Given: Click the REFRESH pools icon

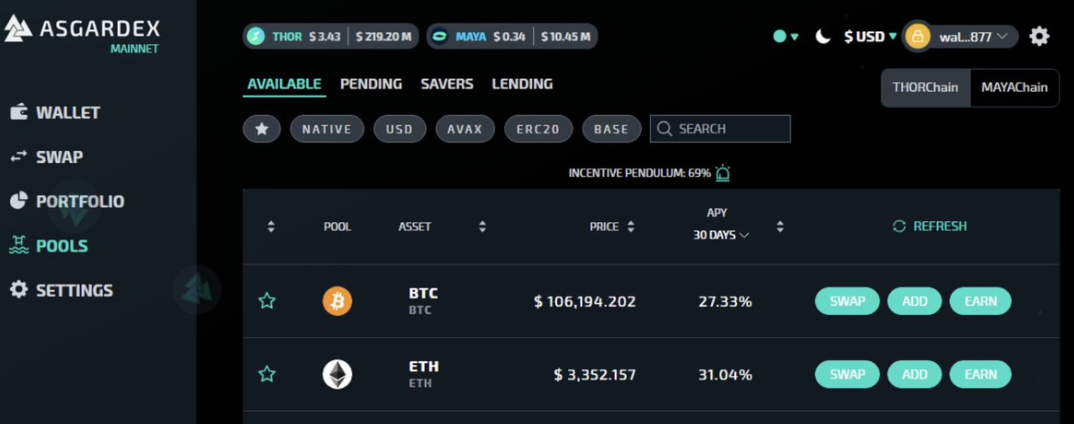Looking at the screenshot, I should (x=899, y=227).
